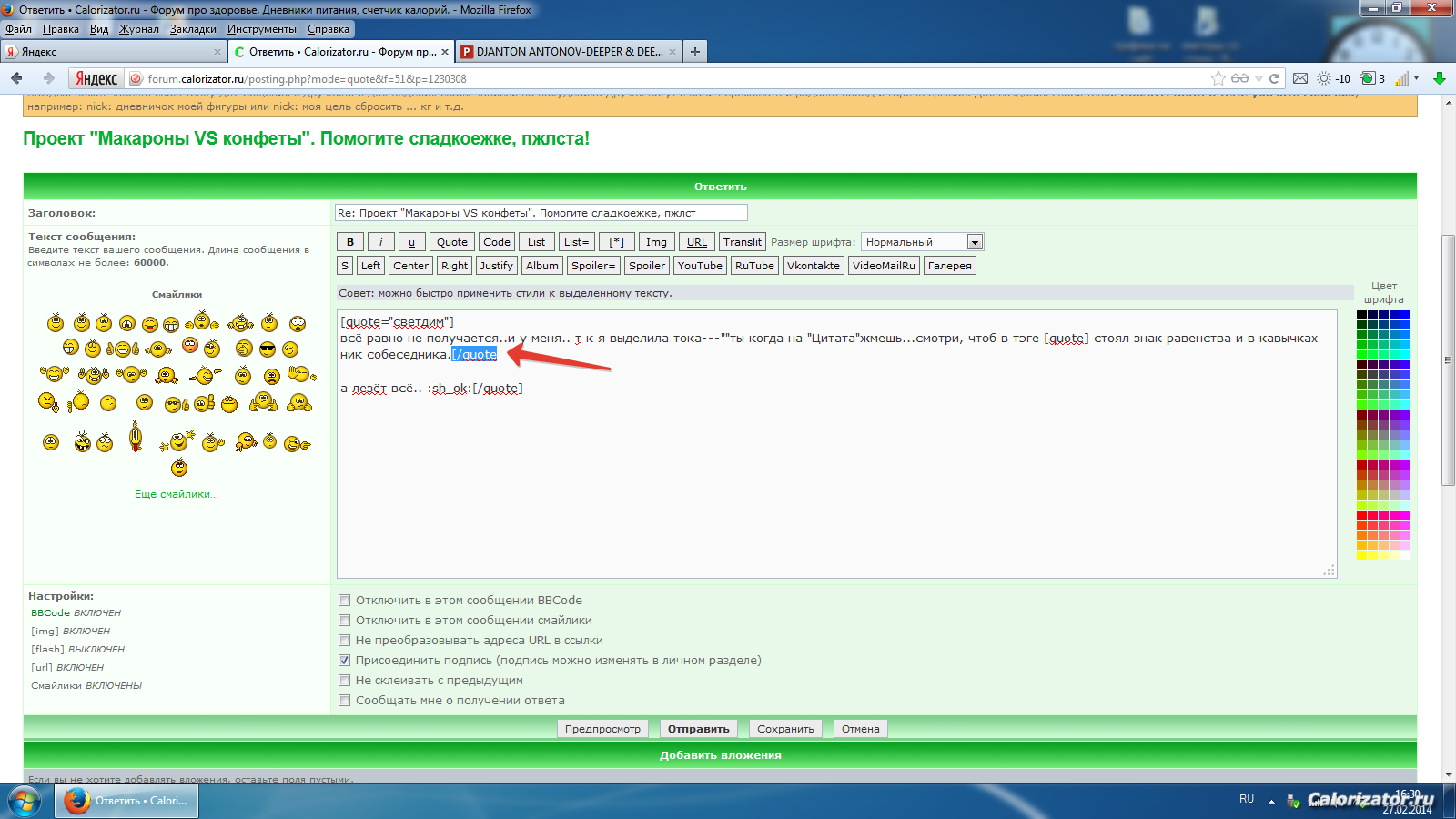Insert the tall tongue-out smiley
Image resolution: width=1456 pixels, height=819 pixels.
136,436
